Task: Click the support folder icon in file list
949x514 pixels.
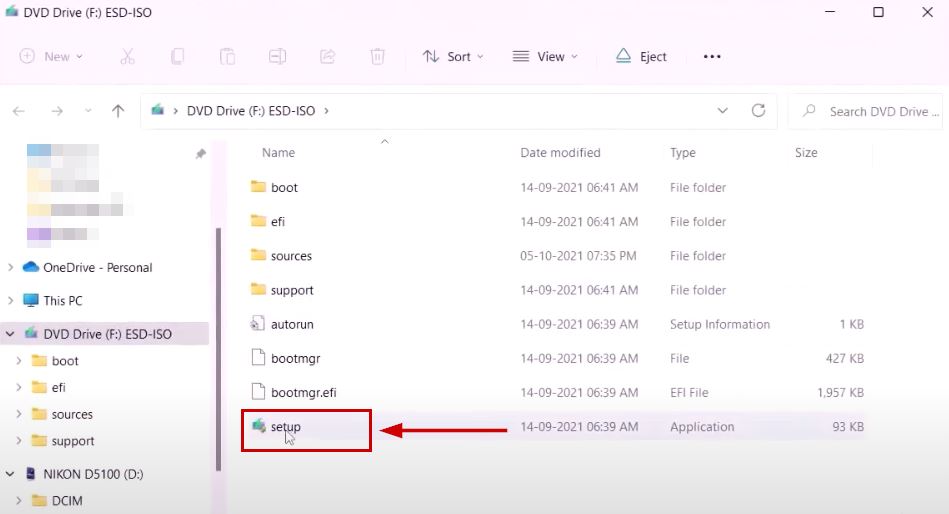Action: pyautogui.click(x=258, y=289)
